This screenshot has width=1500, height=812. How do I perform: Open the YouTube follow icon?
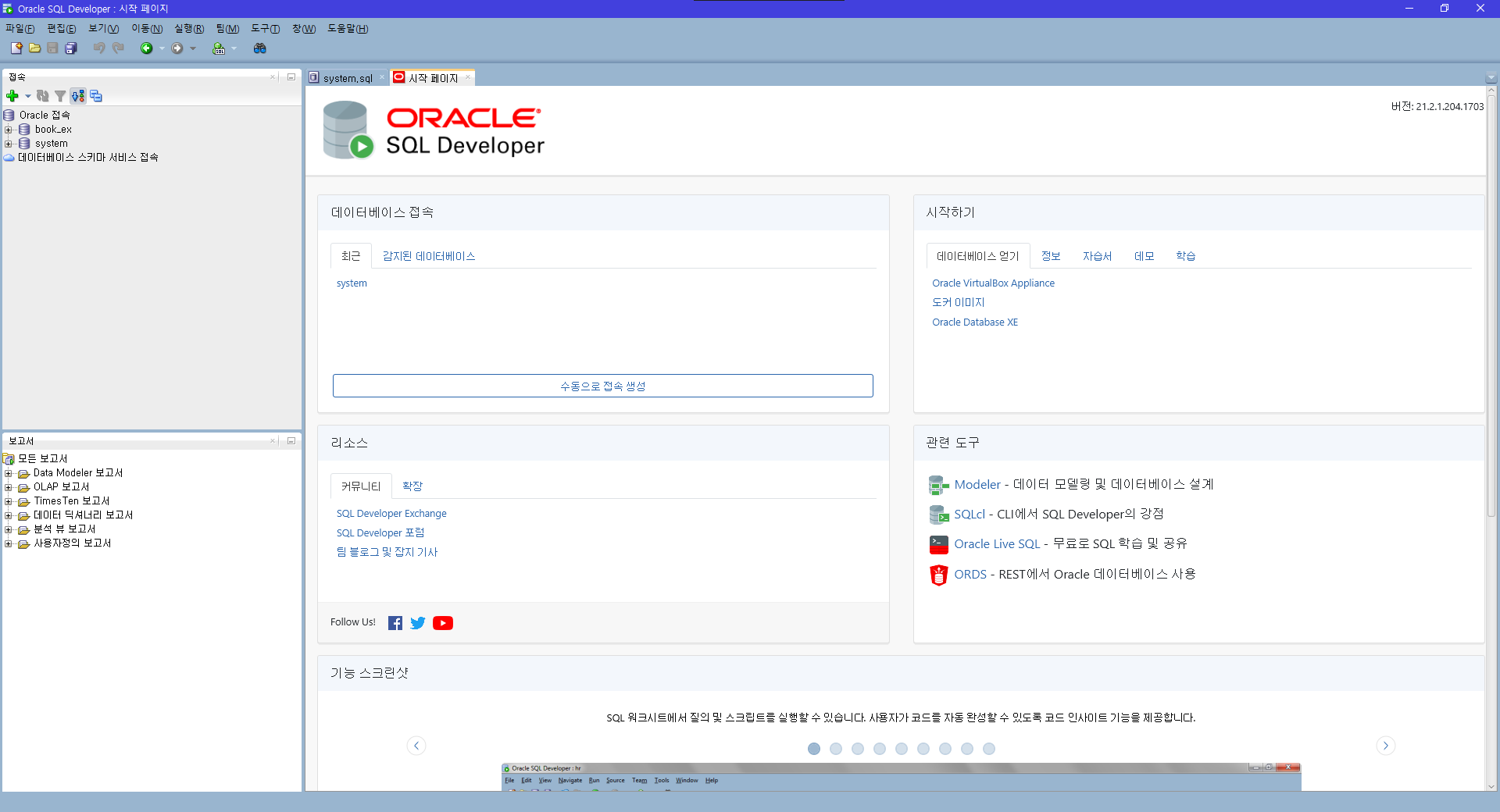(x=443, y=623)
